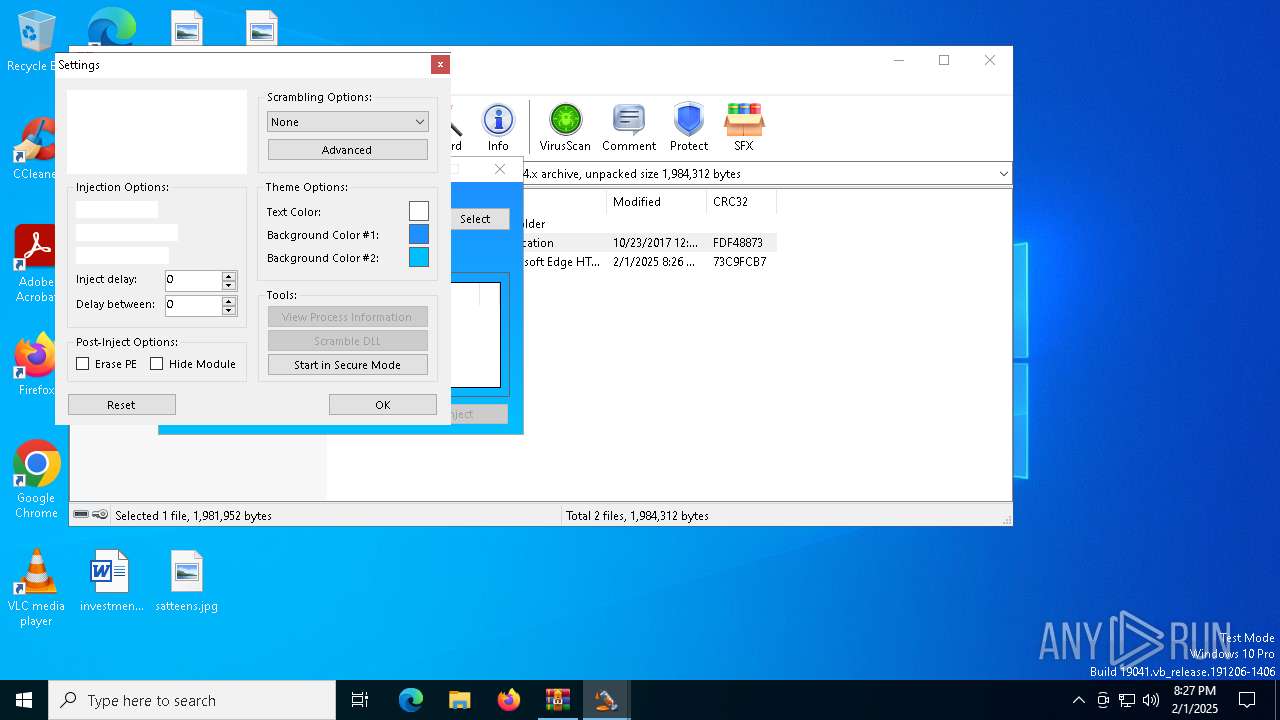Viewport: 1280px width, 720px height.
Task: Open the Scrambling Options dropdown
Action: pyautogui.click(x=348, y=122)
